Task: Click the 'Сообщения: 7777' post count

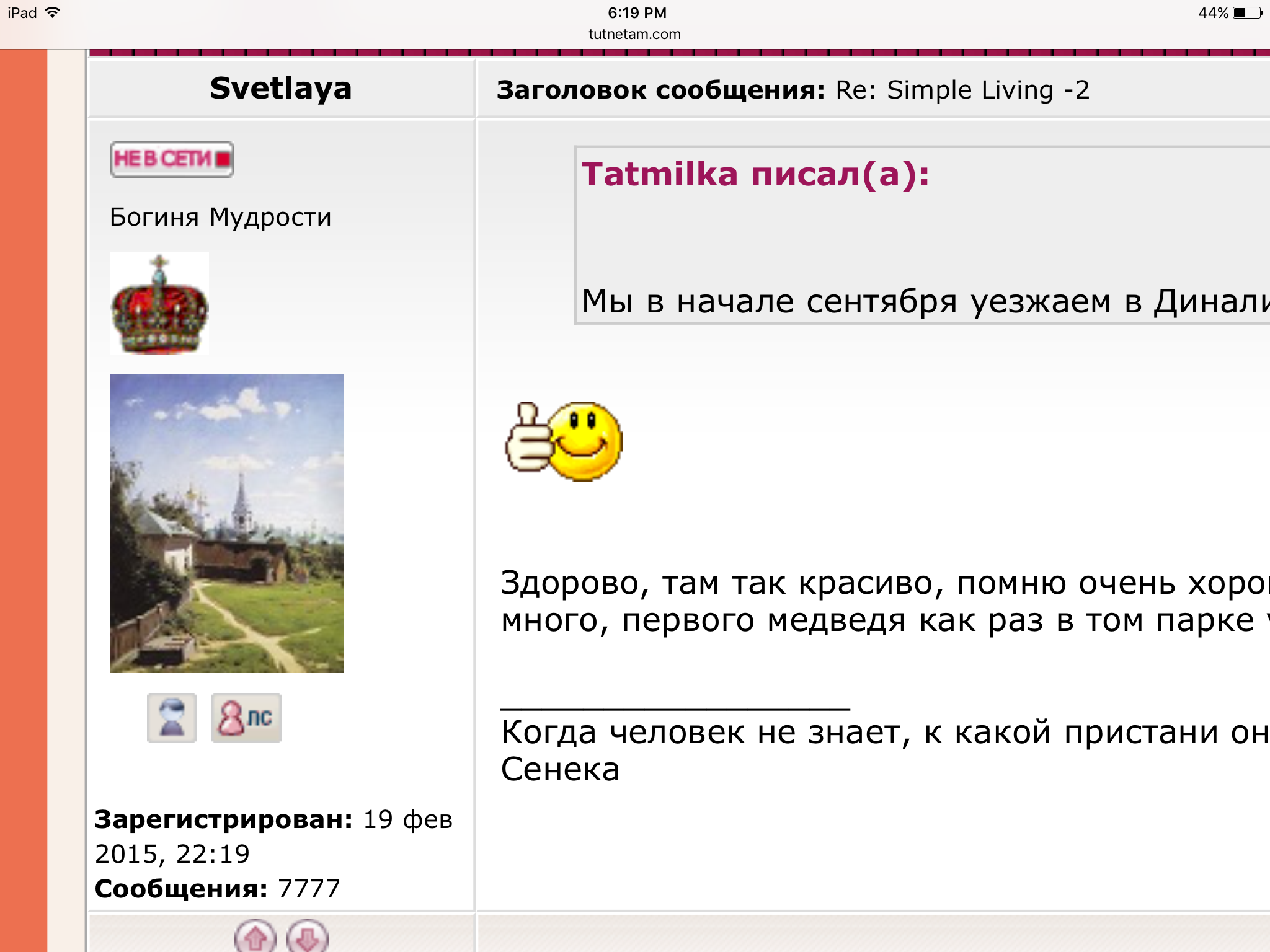Action: [217, 888]
